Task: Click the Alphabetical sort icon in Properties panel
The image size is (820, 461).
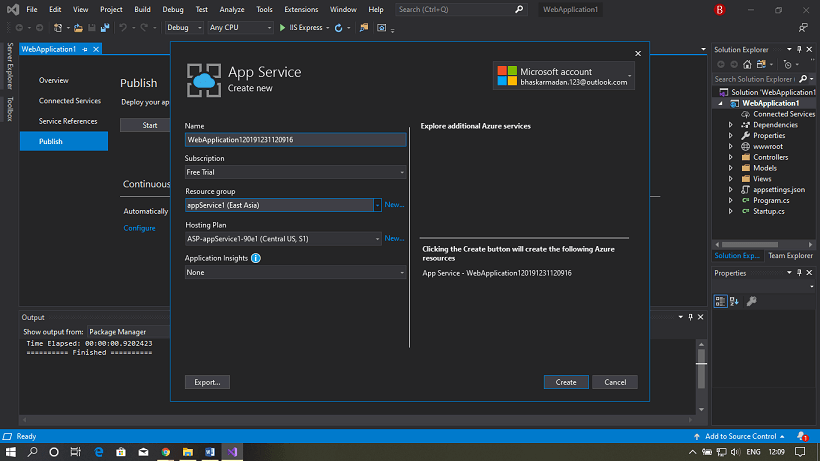Action: (734, 301)
